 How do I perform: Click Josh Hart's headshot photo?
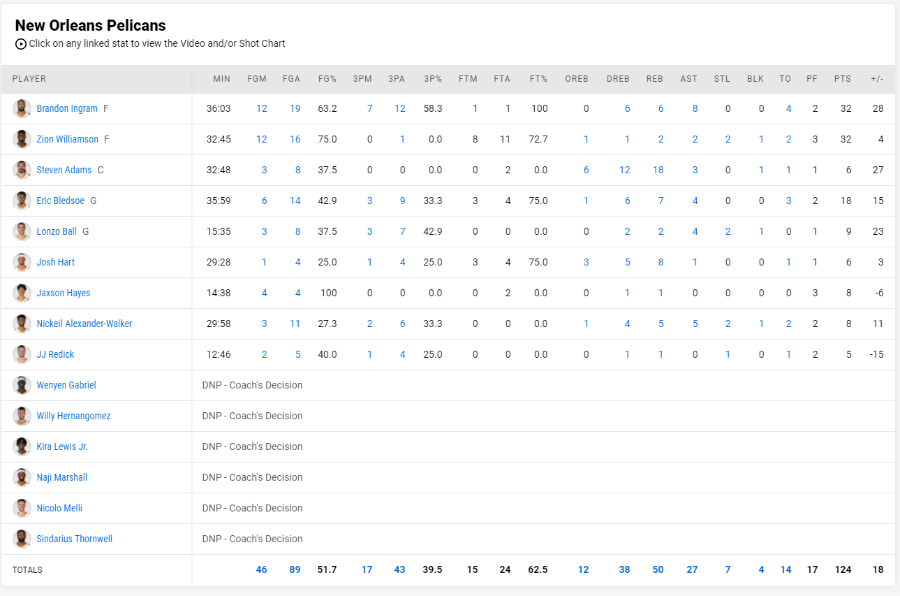[x=22, y=262]
